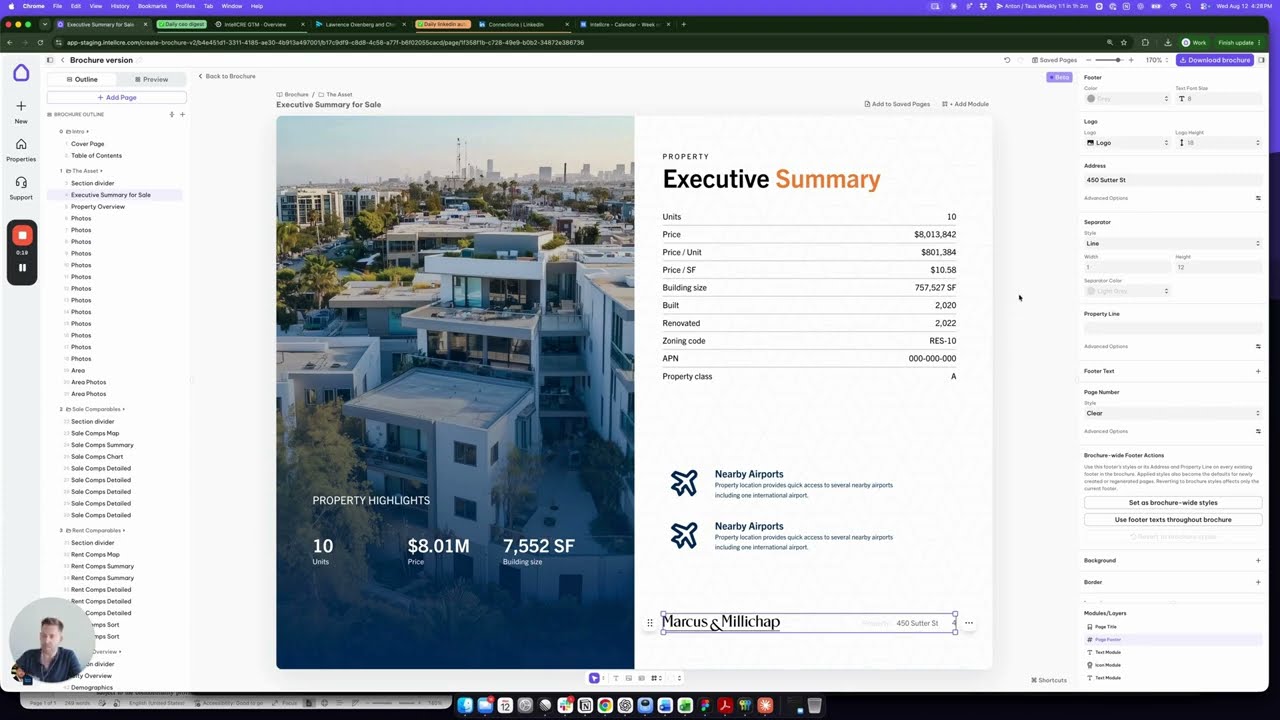Open the Footer Color dropdown
Viewport: 1280px width, 720px height.
tap(1127, 99)
